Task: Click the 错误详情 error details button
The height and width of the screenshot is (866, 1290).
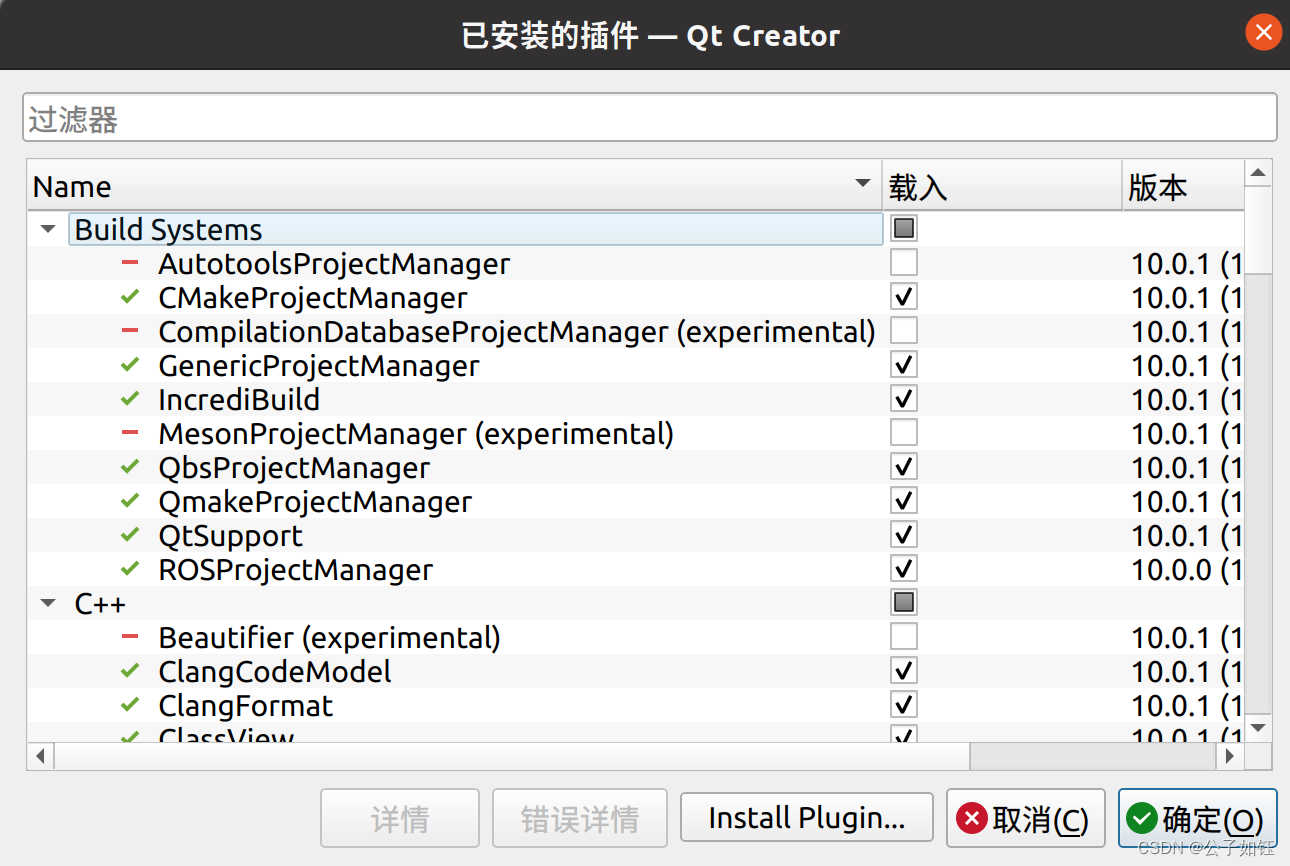Action: pos(580,818)
